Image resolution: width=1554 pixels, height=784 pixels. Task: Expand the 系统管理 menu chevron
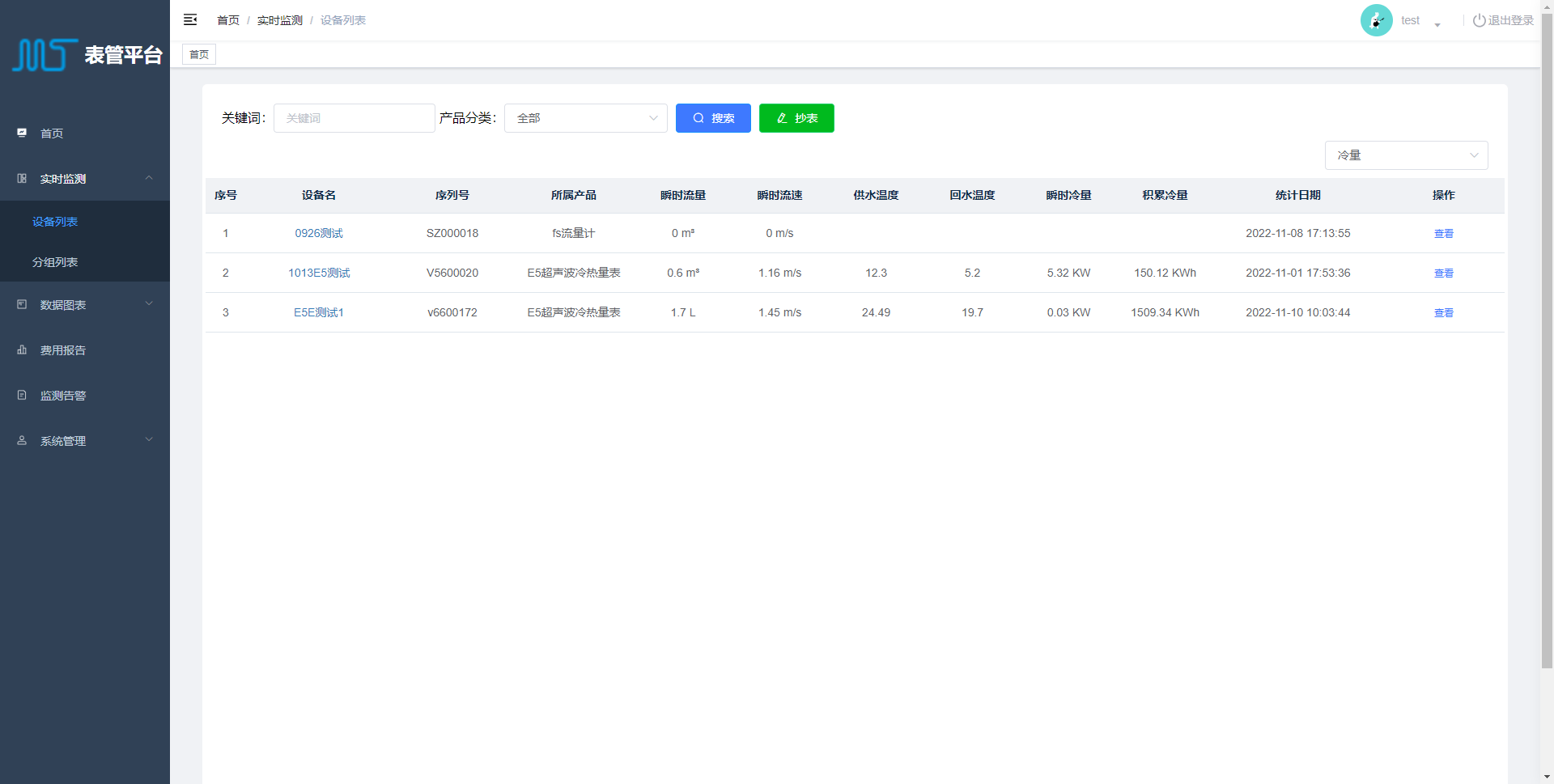[x=149, y=440]
